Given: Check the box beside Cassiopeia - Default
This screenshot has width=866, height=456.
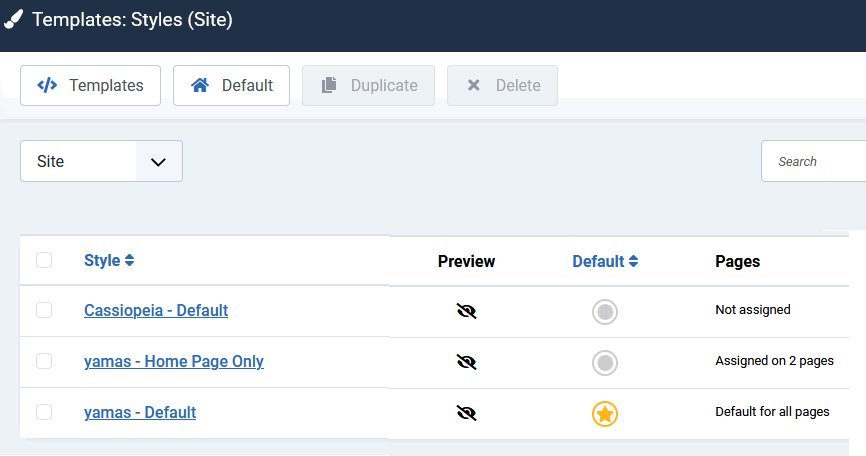Looking at the screenshot, I should (44, 311).
